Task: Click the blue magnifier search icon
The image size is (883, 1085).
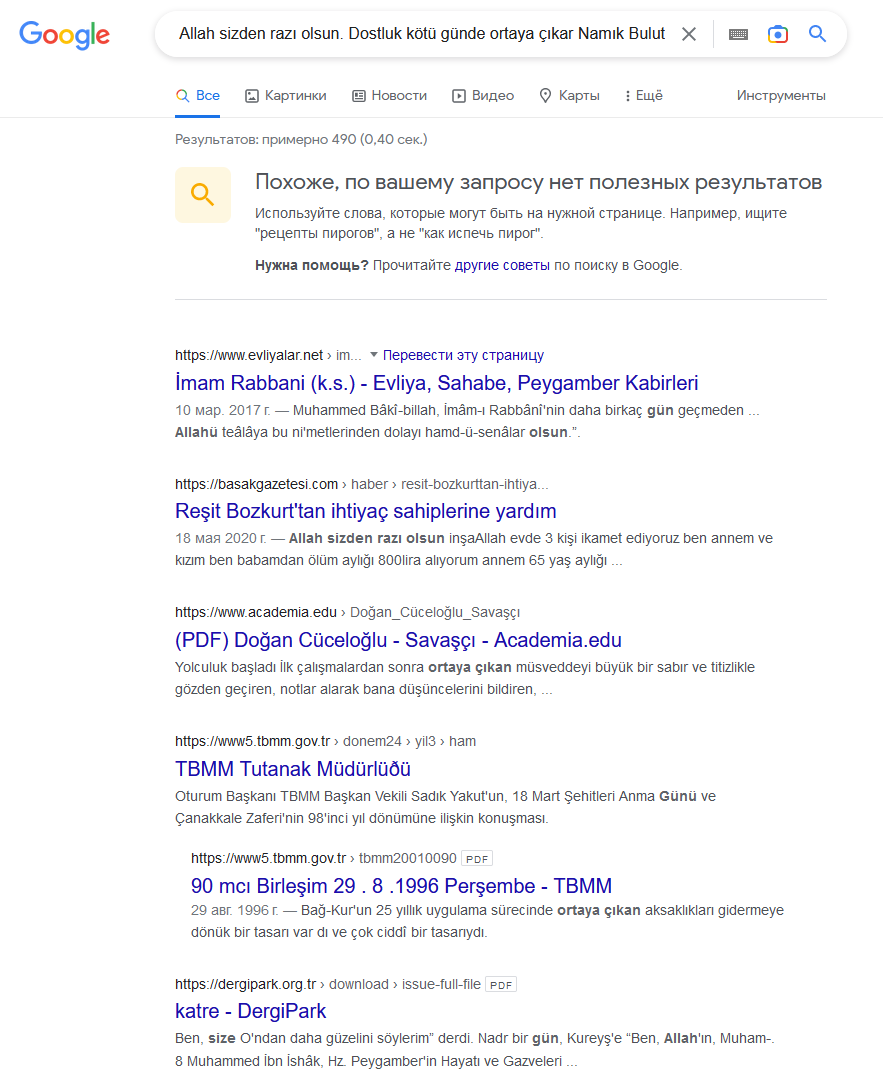Action: (817, 33)
